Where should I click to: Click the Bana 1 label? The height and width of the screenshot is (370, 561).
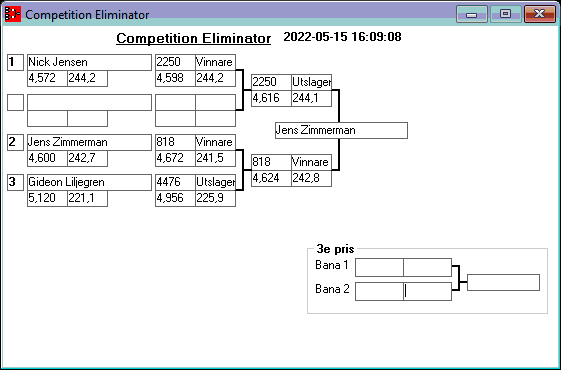[x=332, y=265]
